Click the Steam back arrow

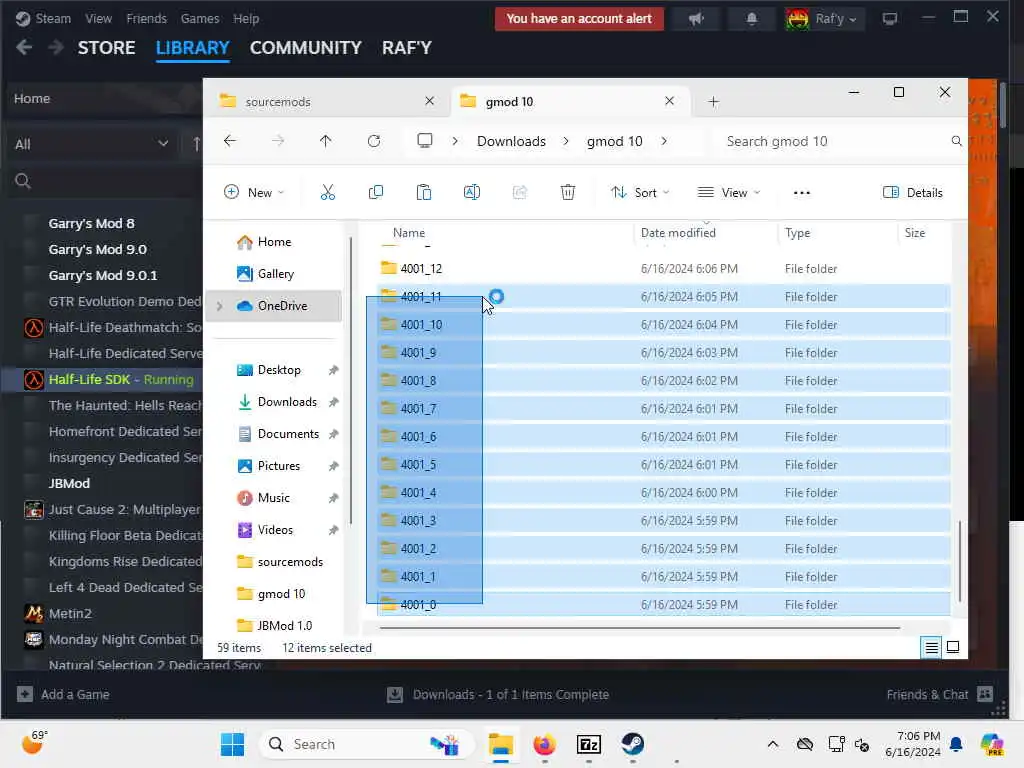(24, 48)
